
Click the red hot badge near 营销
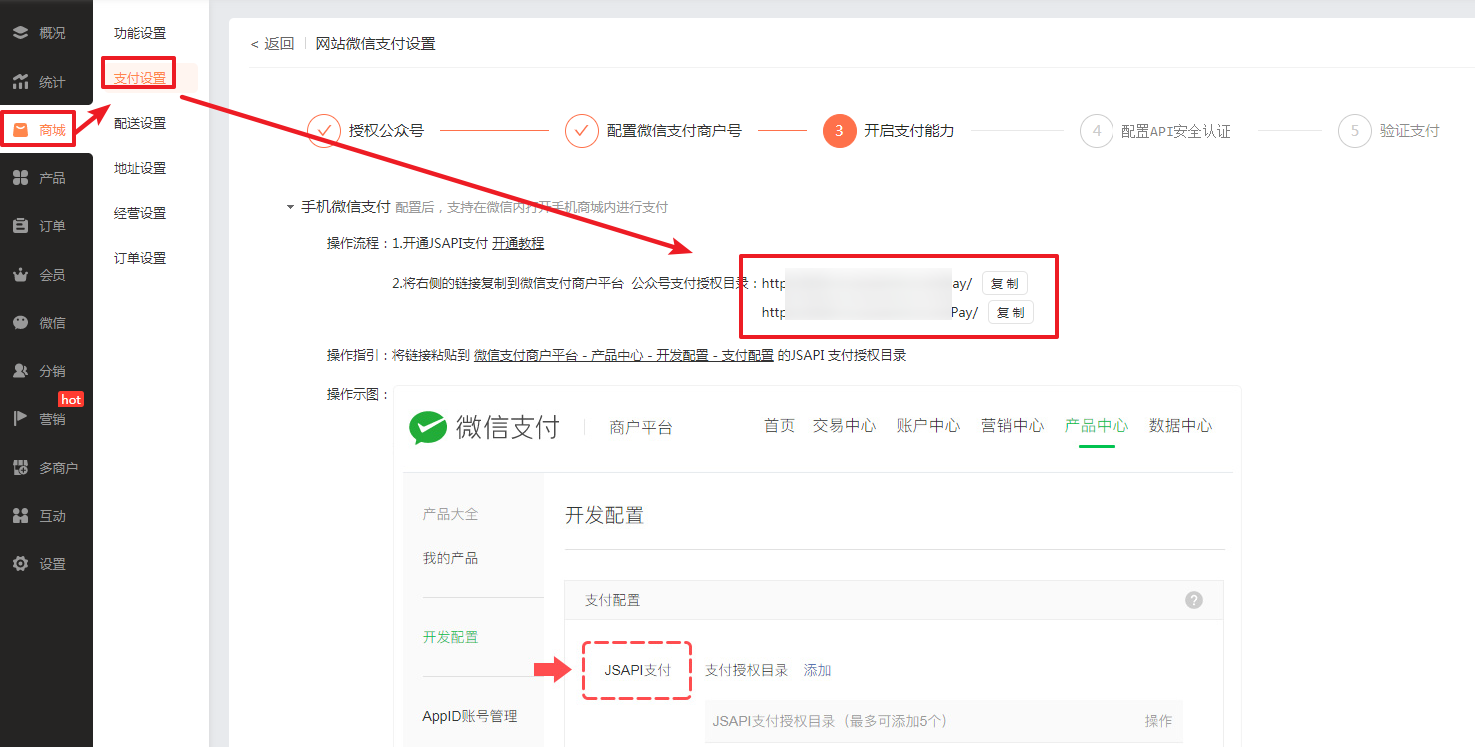[71, 400]
